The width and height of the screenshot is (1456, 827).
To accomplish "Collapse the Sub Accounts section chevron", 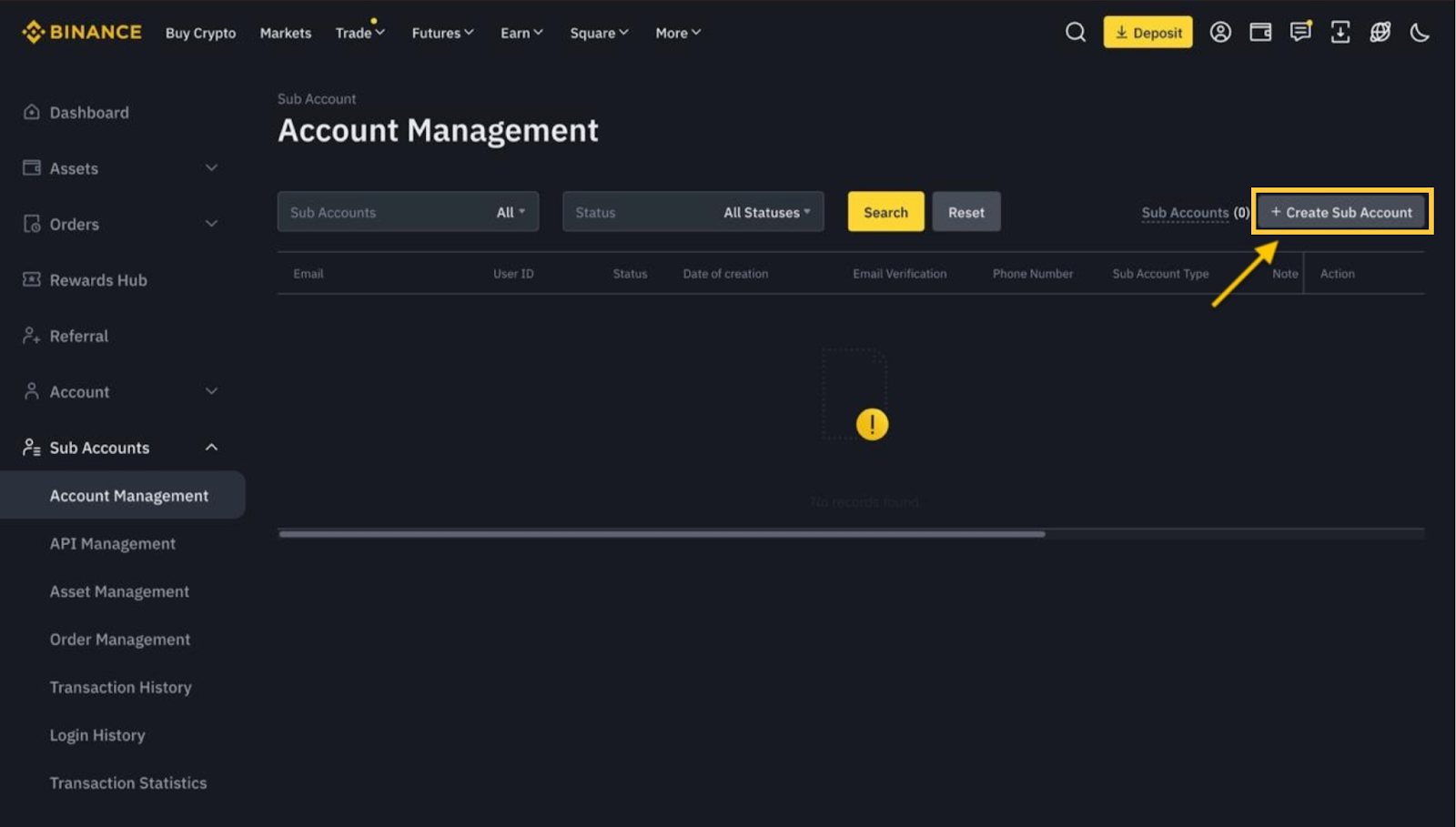I will [211, 448].
